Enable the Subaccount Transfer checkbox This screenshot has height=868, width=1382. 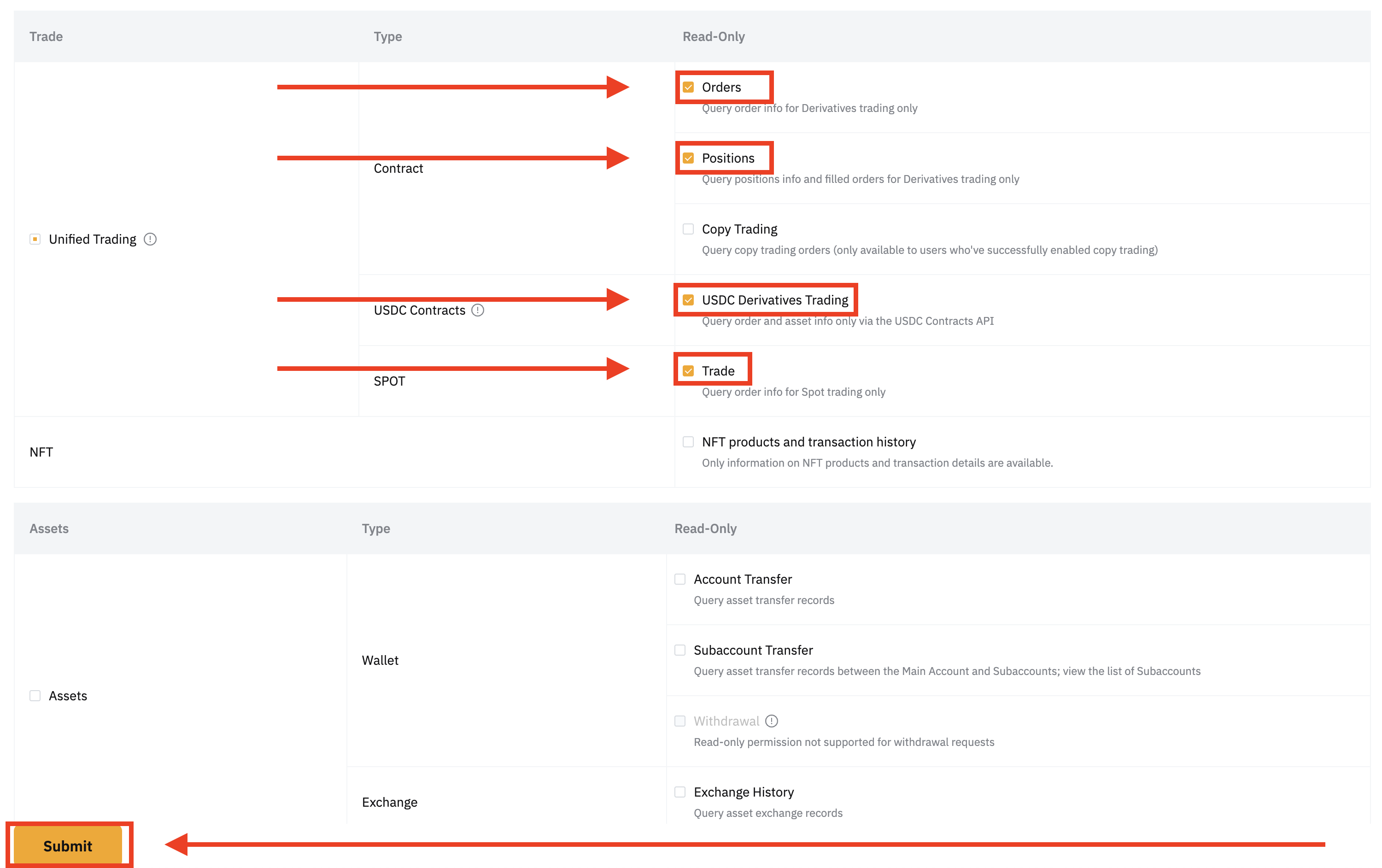click(x=680, y=650)
